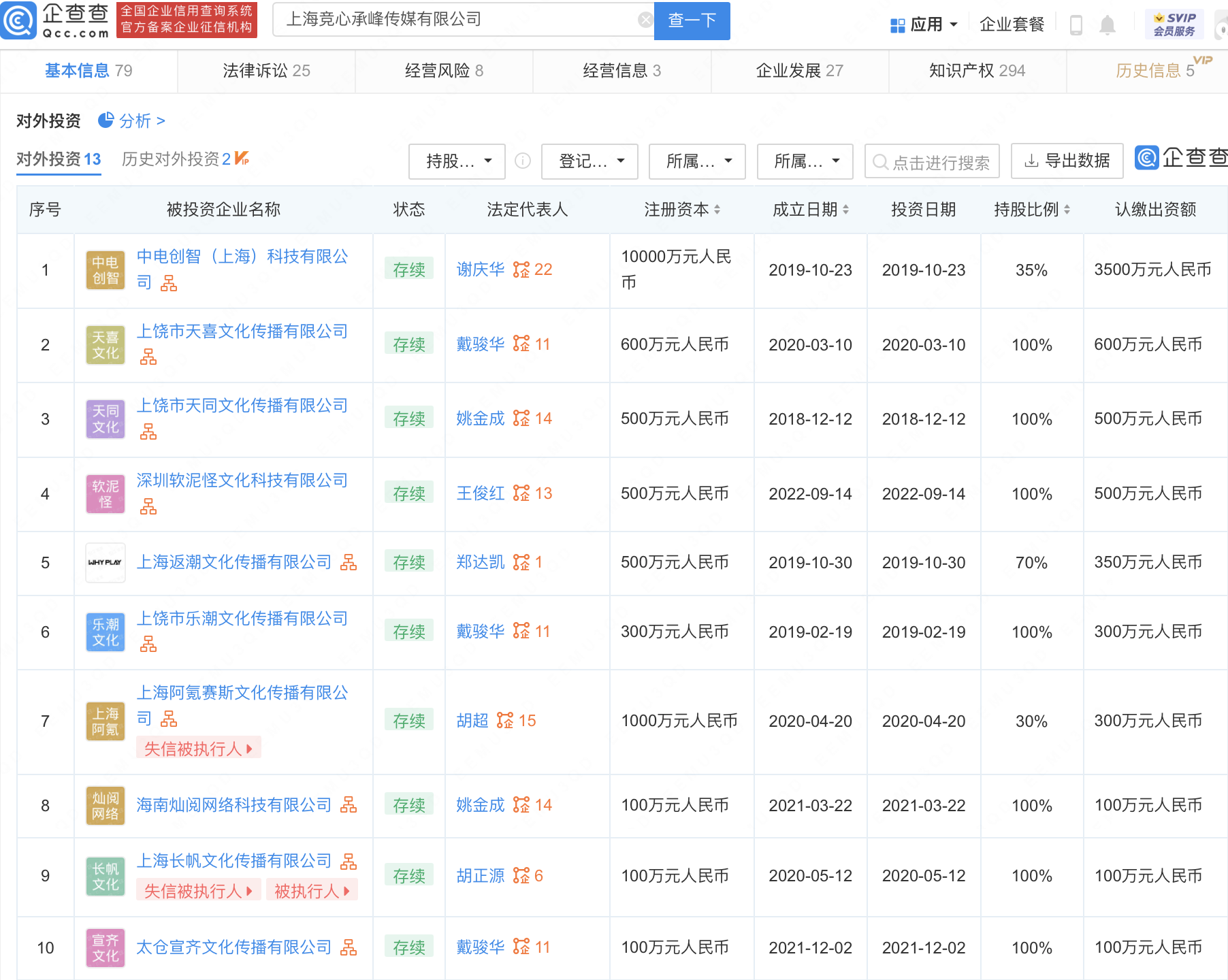Open legal representative 谢庆华 link
This screenshot has height=980, width=1228.
coord(481,269)
